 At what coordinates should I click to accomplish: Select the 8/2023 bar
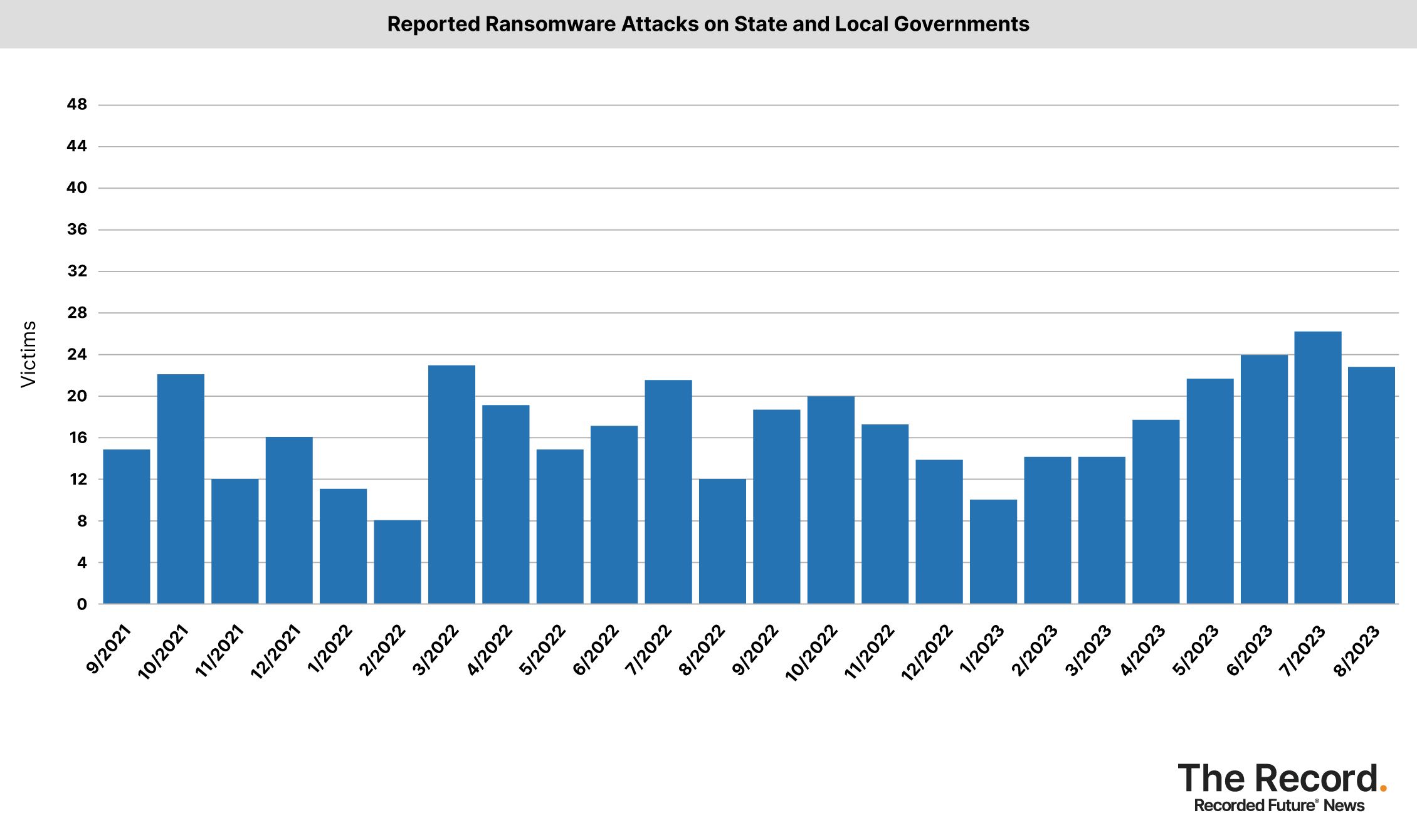[1372, 485]
